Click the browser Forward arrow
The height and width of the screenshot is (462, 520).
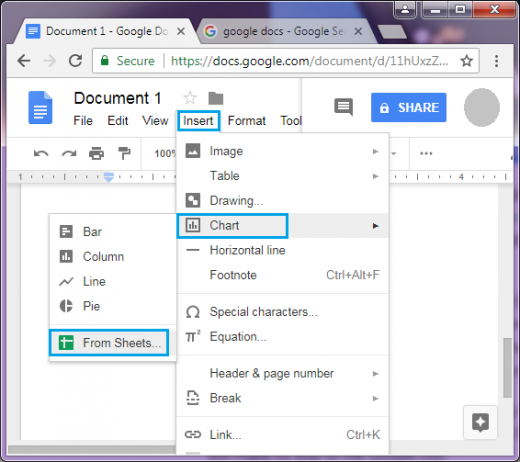50,61
